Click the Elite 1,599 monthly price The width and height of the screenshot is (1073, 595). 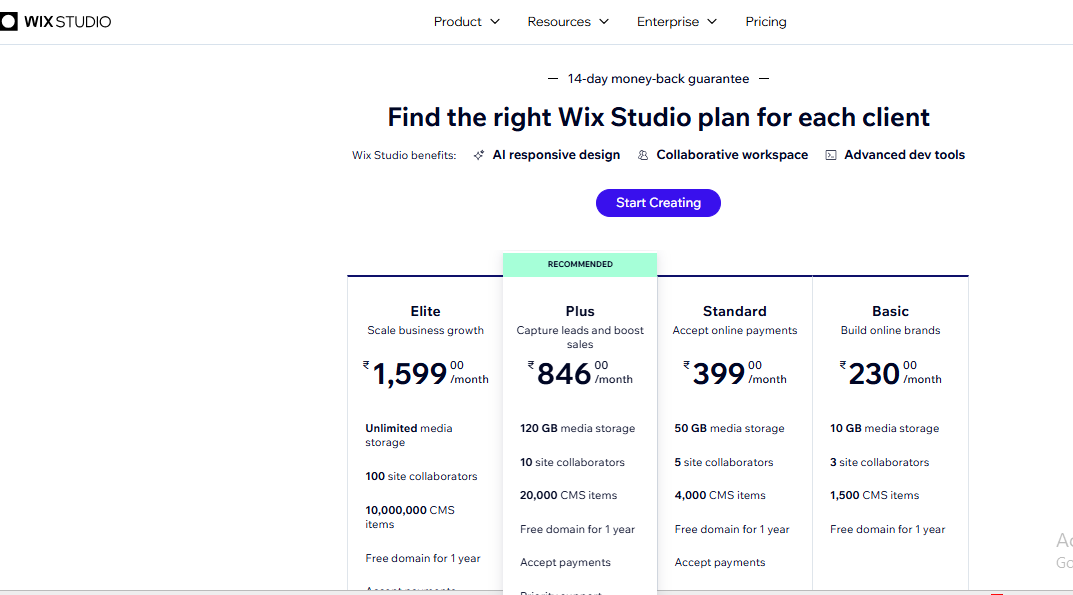click(x=426, y=373)
